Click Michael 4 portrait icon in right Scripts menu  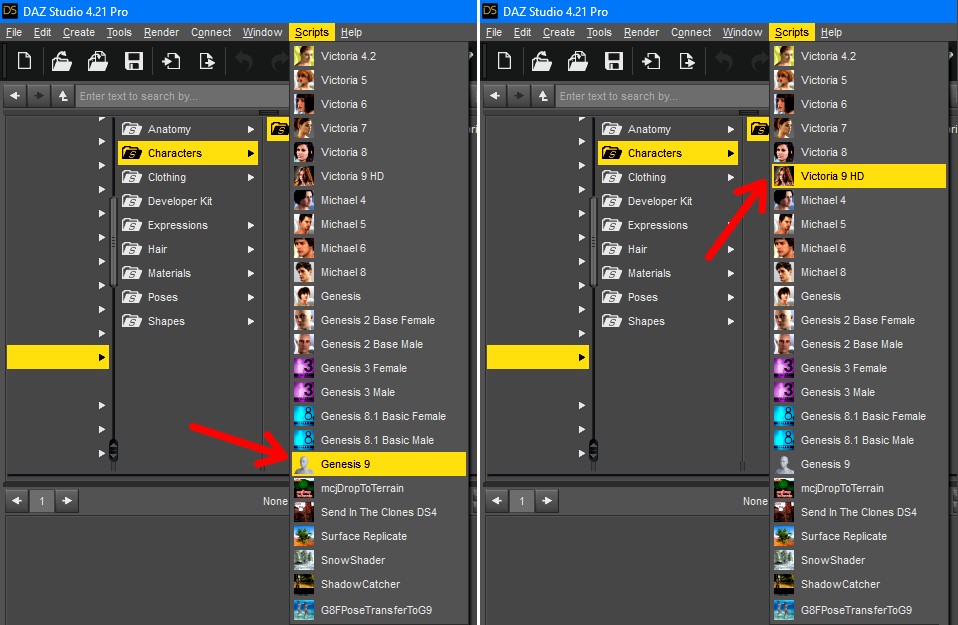coord(784,200)
